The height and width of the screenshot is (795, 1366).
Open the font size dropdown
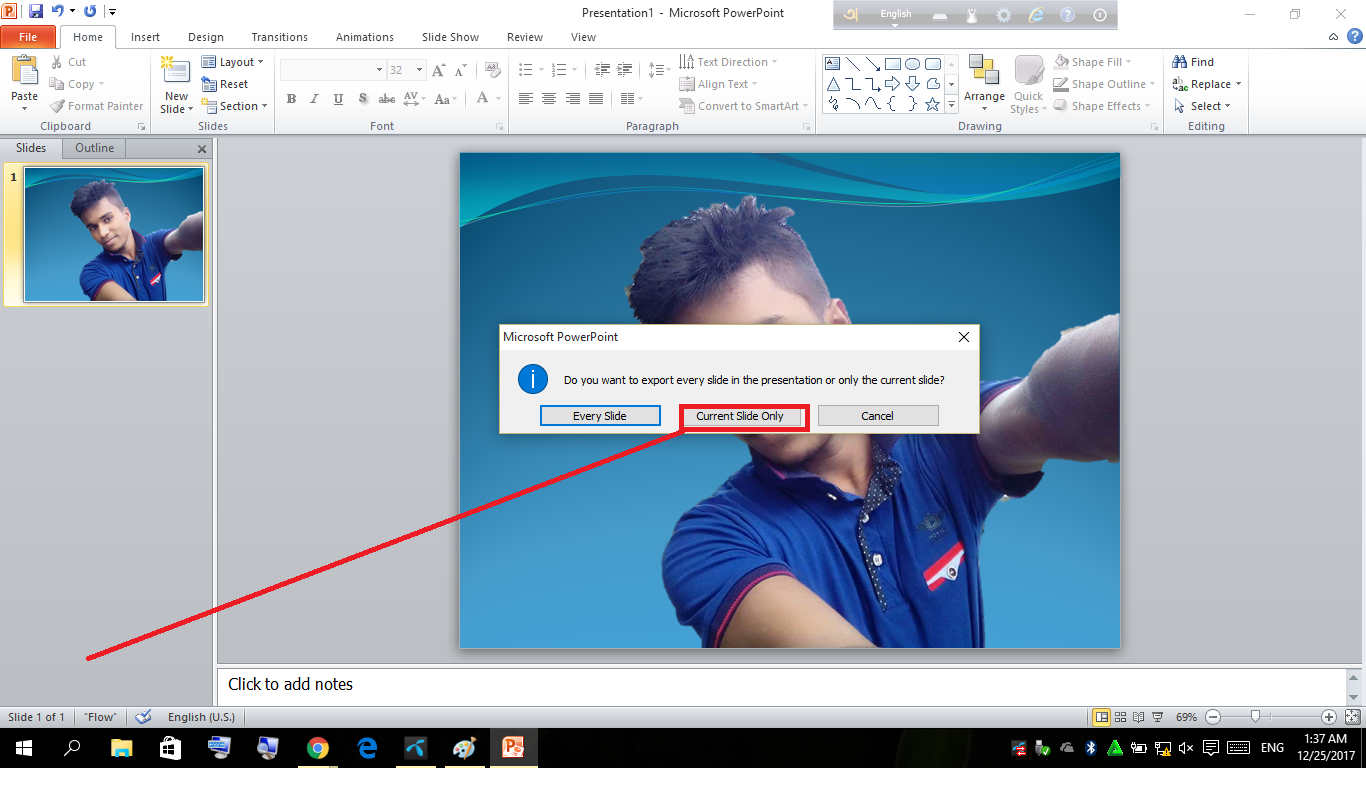pyautogui.click(x=420, y=70)
